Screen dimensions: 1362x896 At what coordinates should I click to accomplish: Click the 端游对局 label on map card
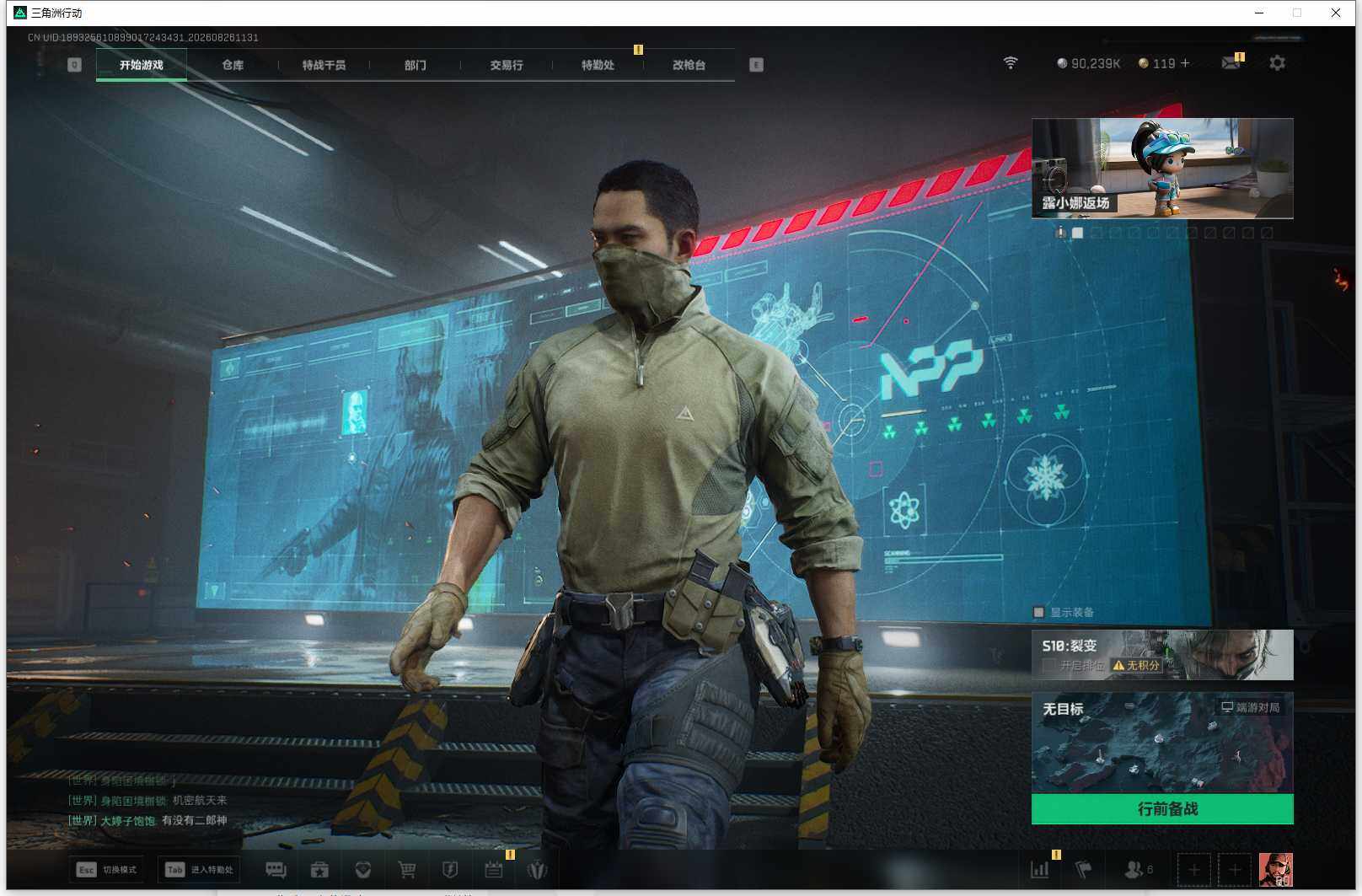[1251, 707]
